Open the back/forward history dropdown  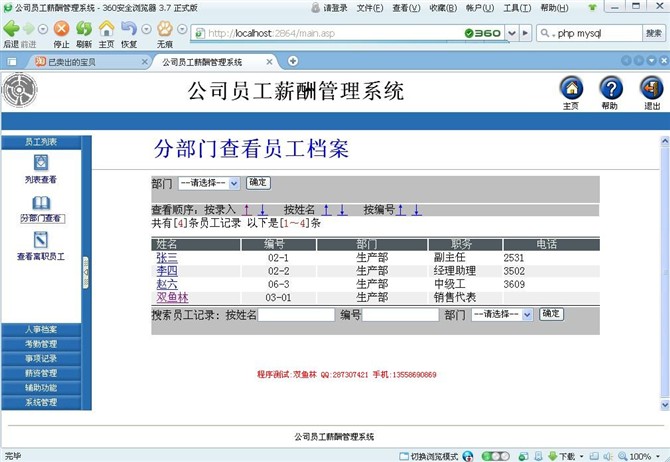(x=43, y=29)
